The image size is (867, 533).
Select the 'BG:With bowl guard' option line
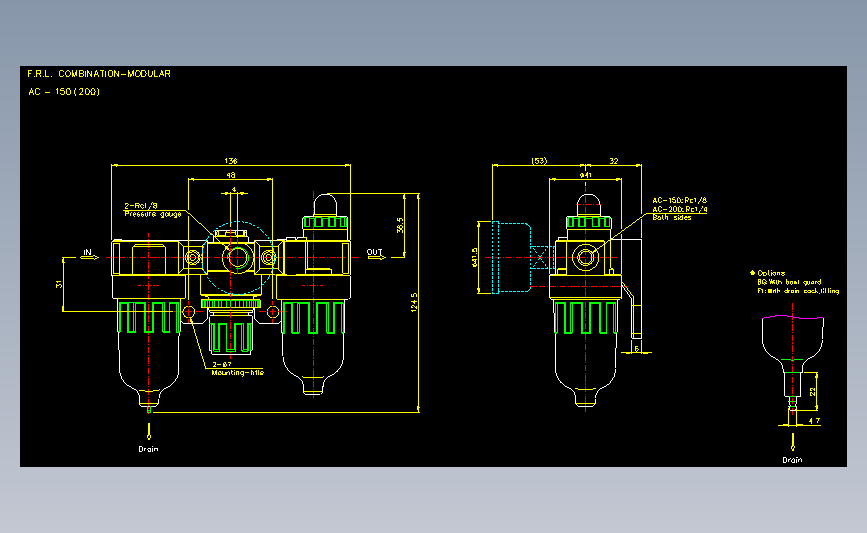[x=790, y=282]
